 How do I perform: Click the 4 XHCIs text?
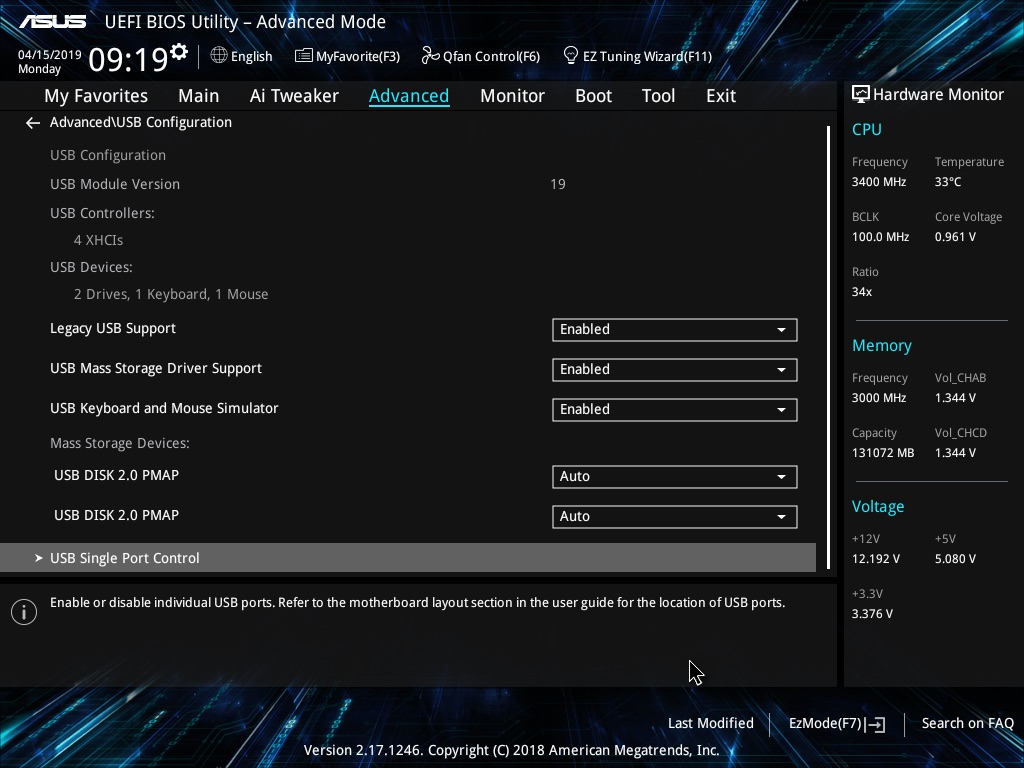[x=99, y=240]
